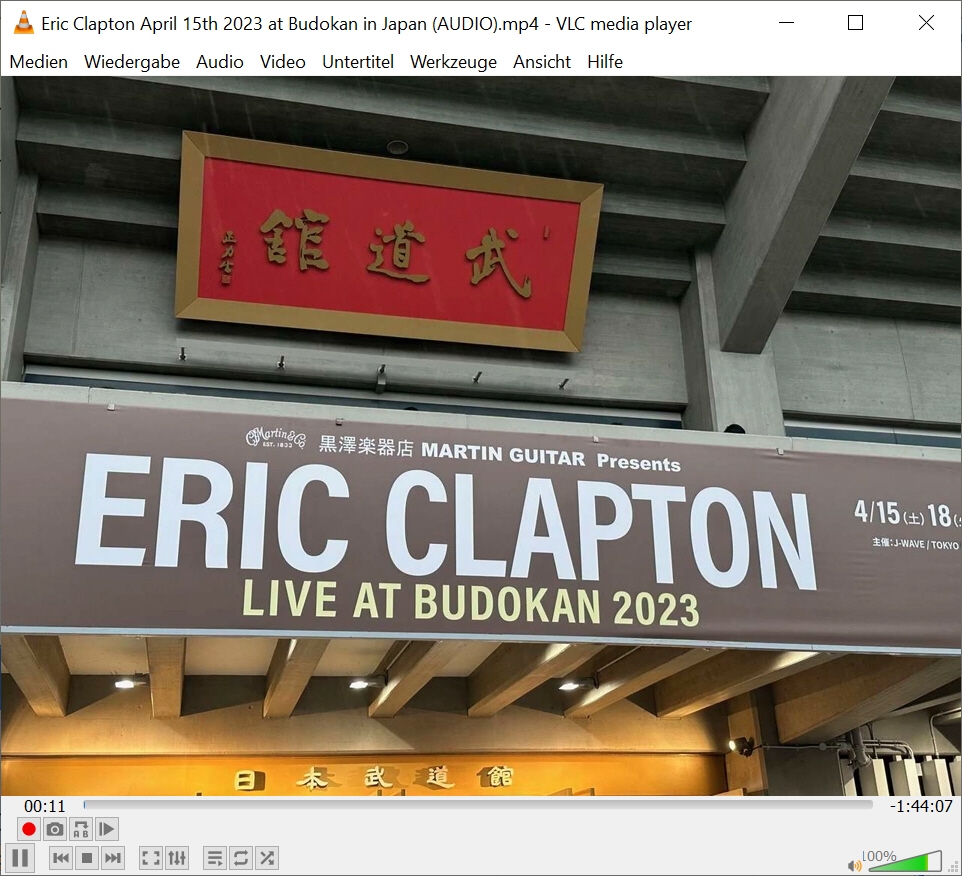Skip to the next media item
The width and height of the screenshot is (962, 876).
point(112,858)
